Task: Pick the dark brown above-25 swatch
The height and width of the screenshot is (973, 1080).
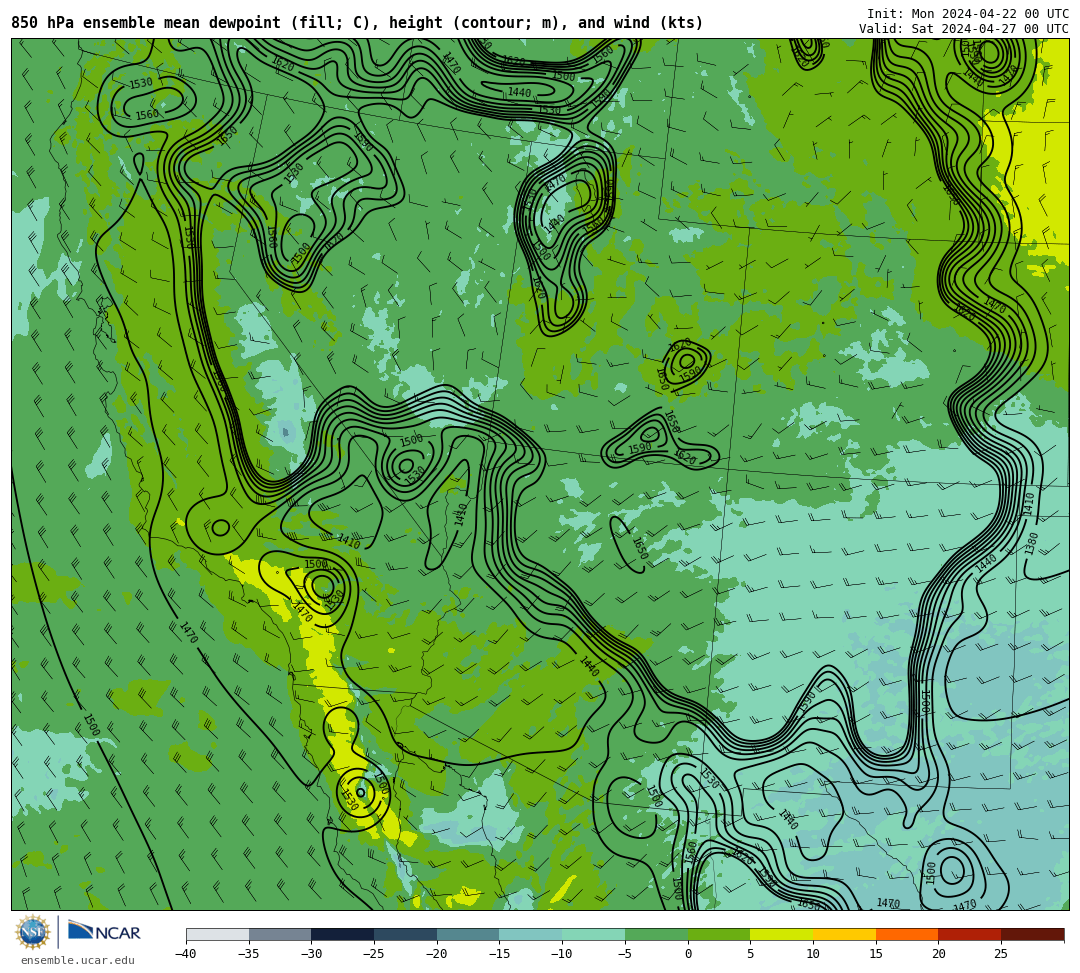Action: pyautogui.click(x=1032, y=934)
